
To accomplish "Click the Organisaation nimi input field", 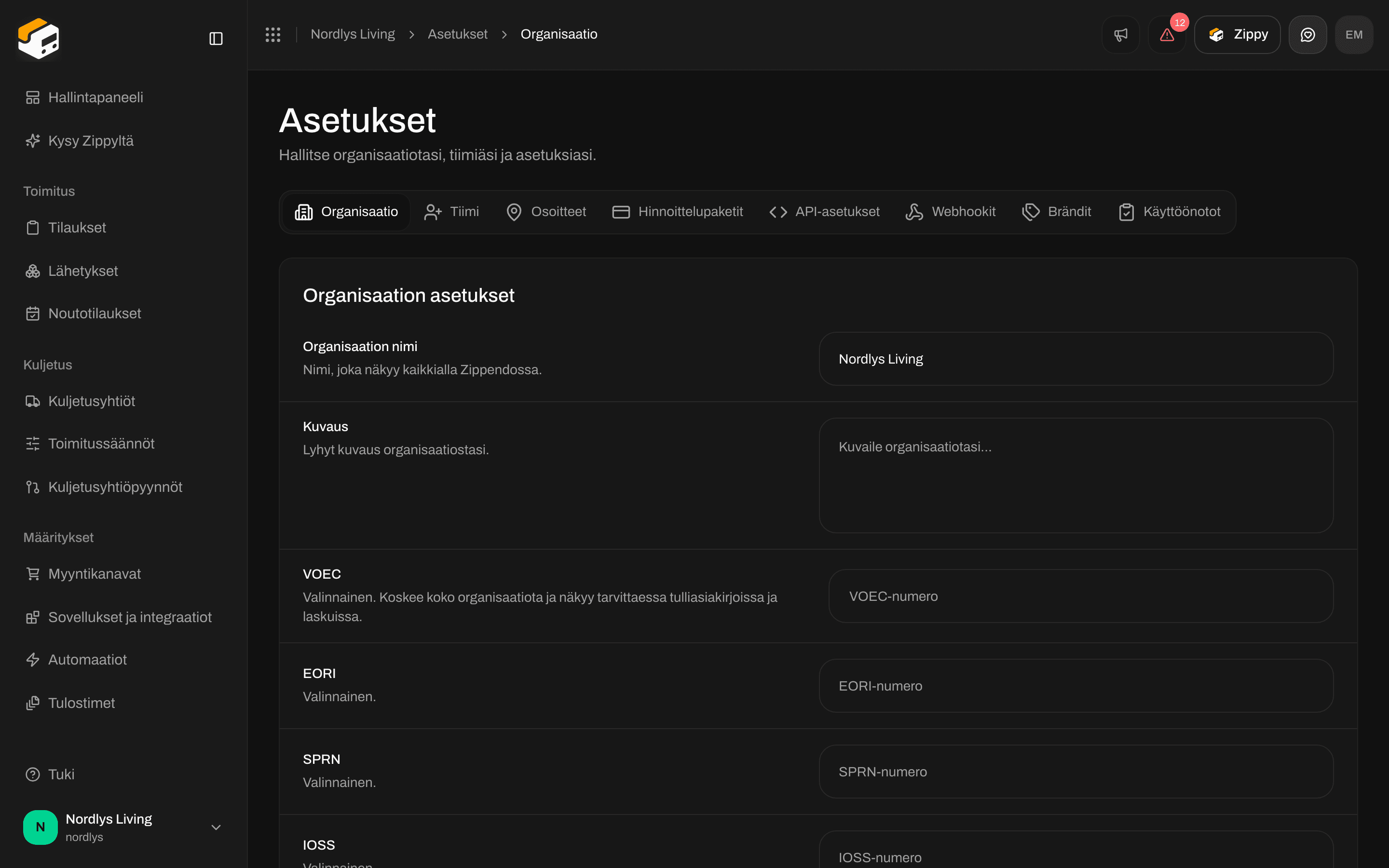I will pos(1076,359).
